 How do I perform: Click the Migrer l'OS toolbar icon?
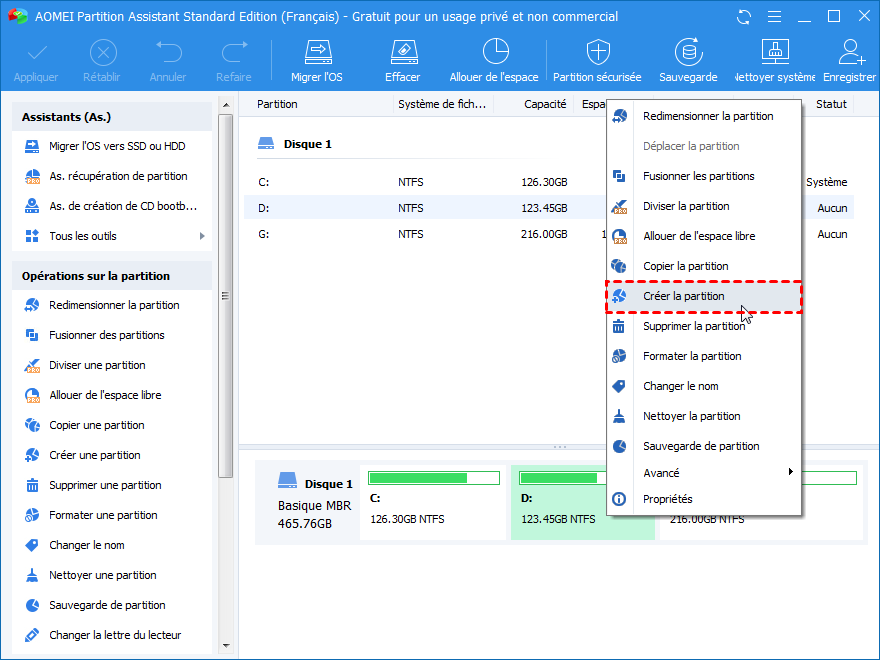(319, 53)
